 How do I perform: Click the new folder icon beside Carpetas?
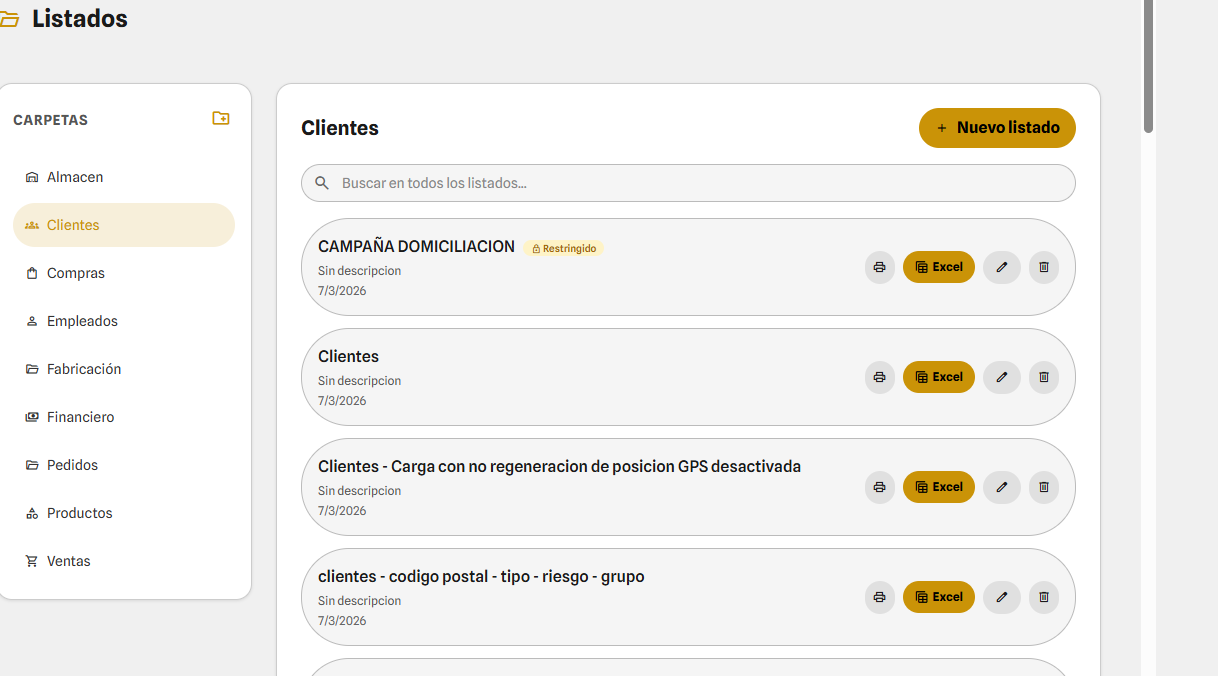[221, 118]
